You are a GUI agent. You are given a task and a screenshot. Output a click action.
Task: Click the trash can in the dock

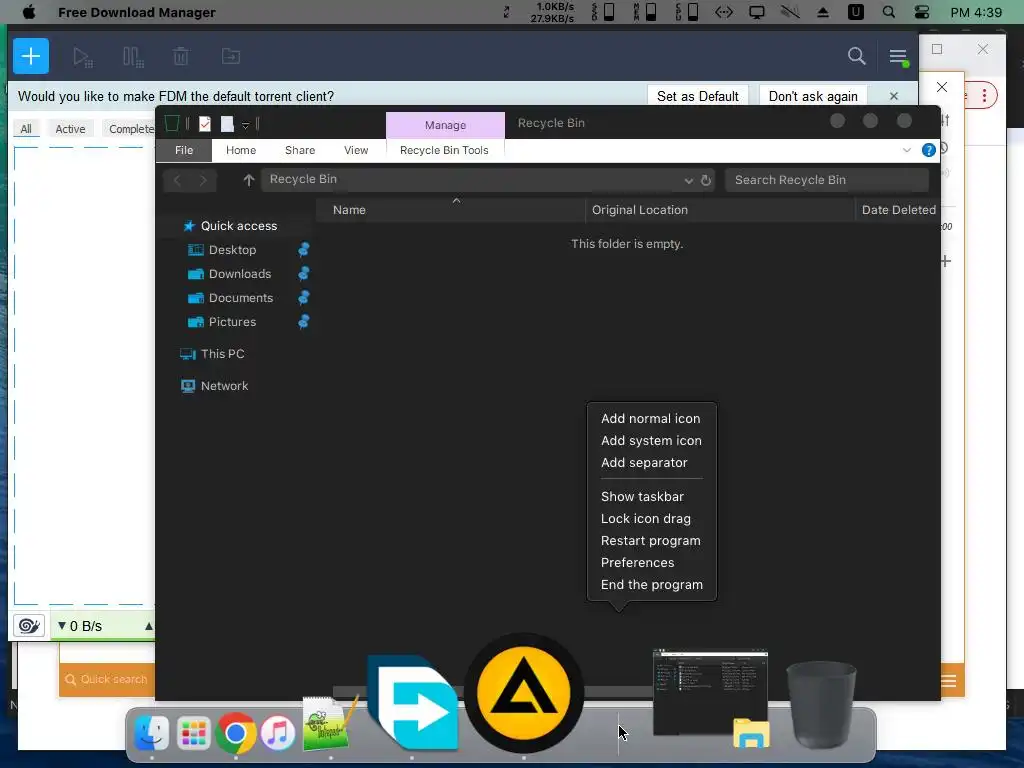(821, 704)
